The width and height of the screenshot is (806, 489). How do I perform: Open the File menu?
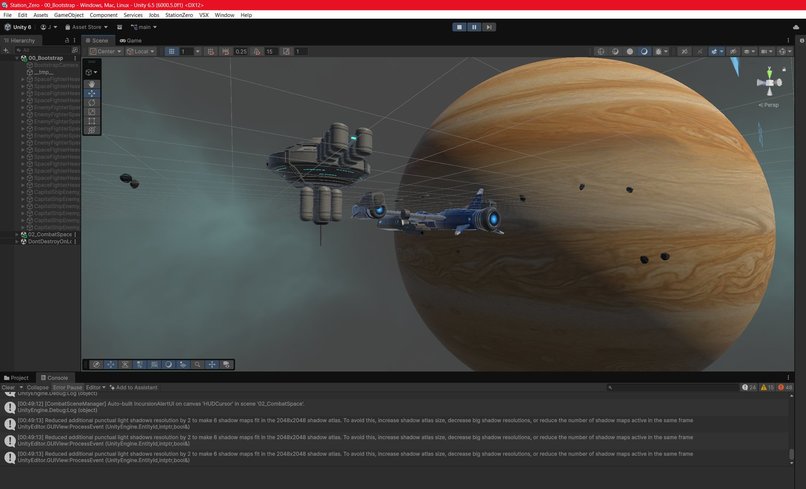click(x=7, y=15)
